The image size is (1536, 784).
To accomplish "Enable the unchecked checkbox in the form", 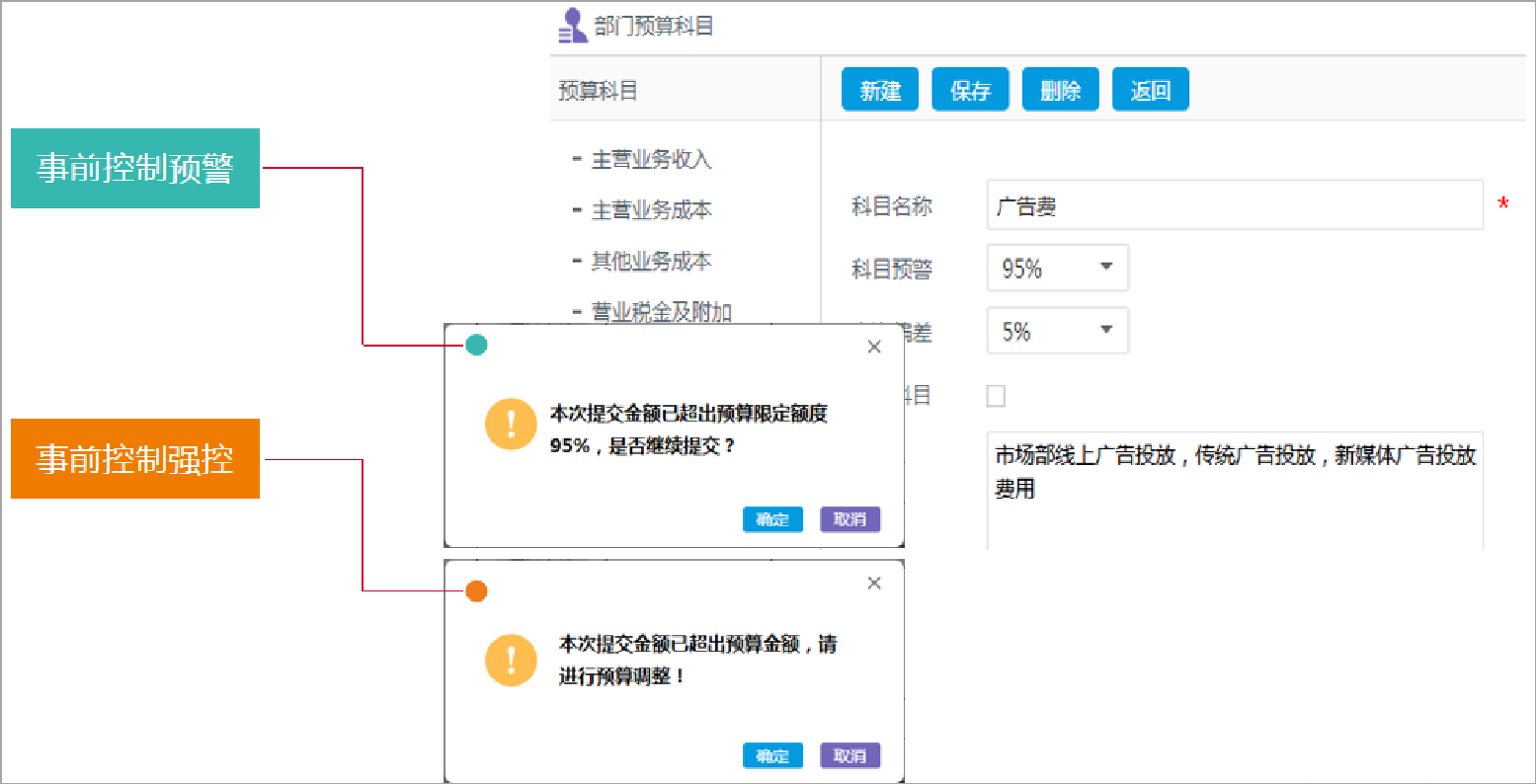I will [x=996, y=395].
